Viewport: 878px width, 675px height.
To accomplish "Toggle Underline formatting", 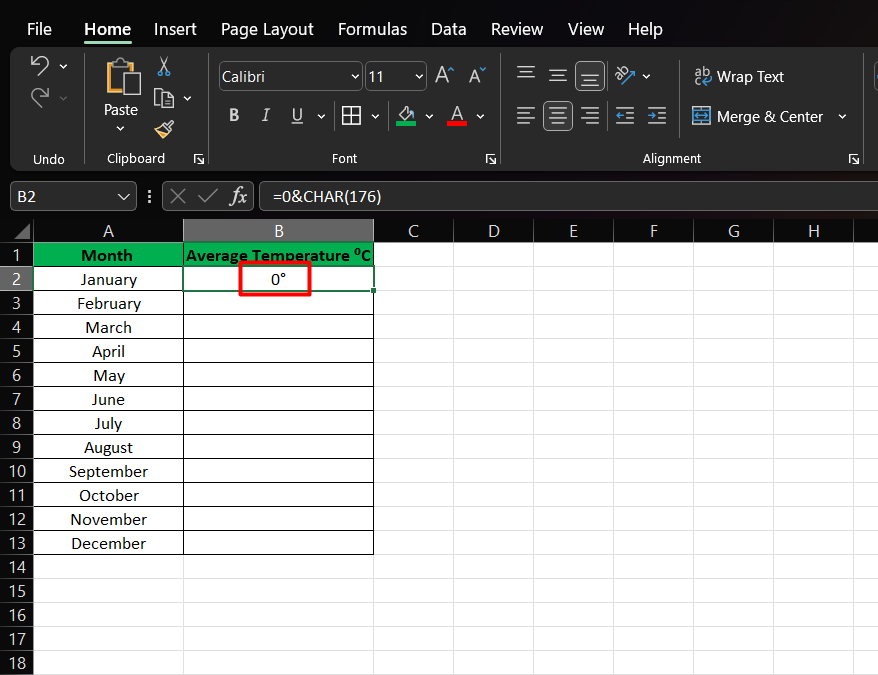I will click(x=297, y=116).
